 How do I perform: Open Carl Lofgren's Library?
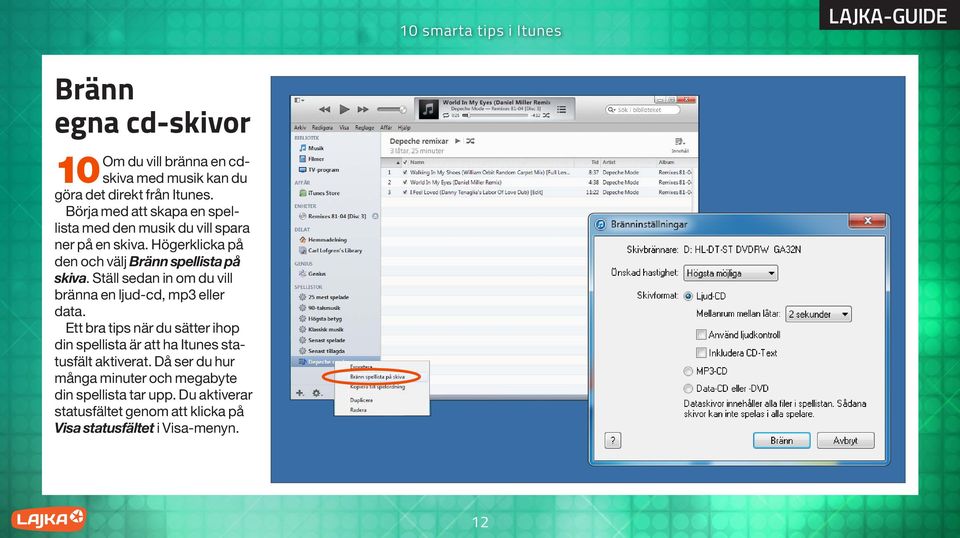[330, 250]
